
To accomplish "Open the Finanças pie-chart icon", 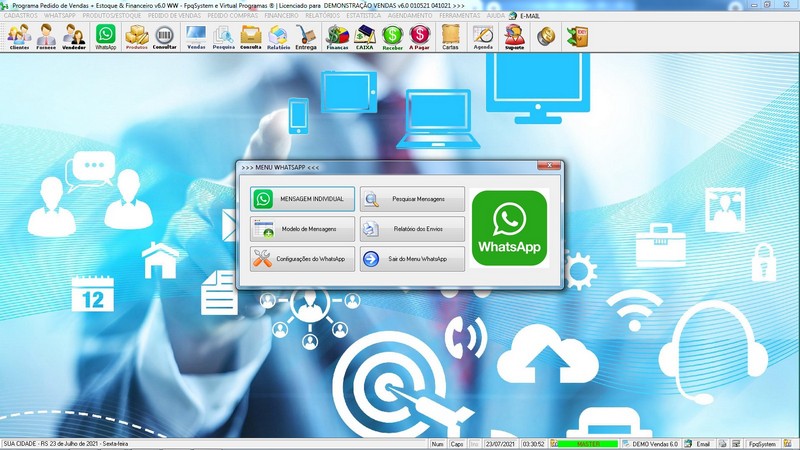I will pyautogui.click(x=337, y=37).
